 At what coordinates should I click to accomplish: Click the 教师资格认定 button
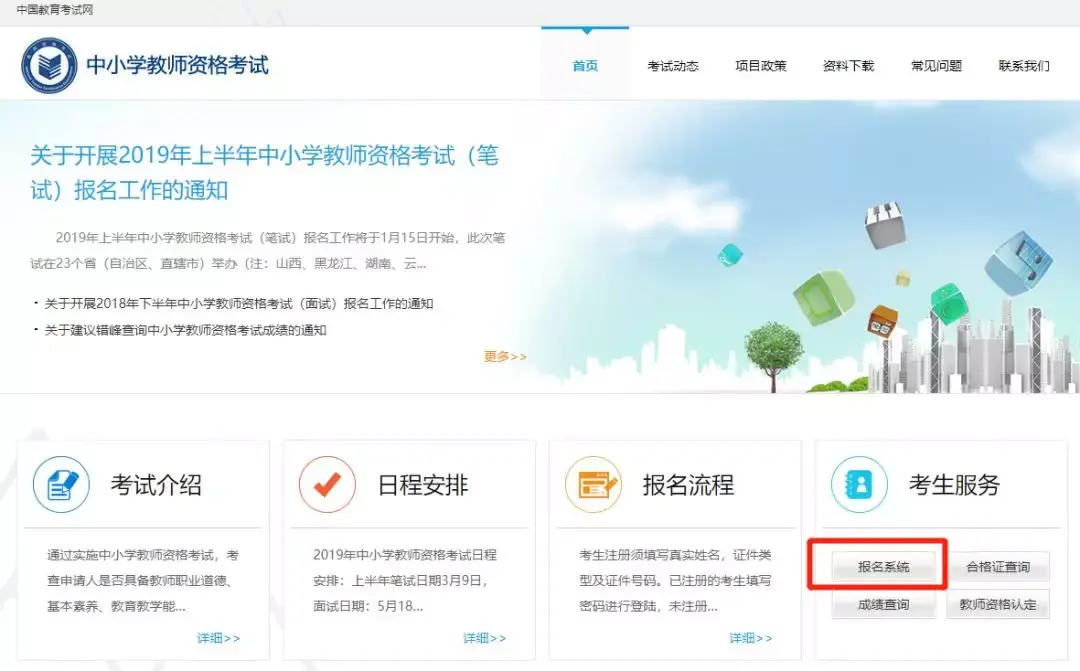point(998,604)
